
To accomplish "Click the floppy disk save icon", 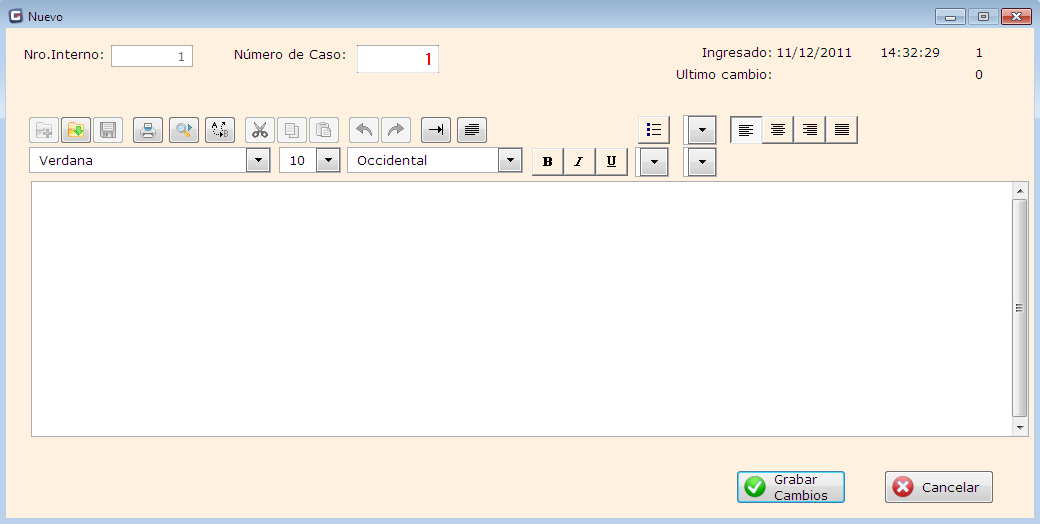I will (x=108, y=130).
